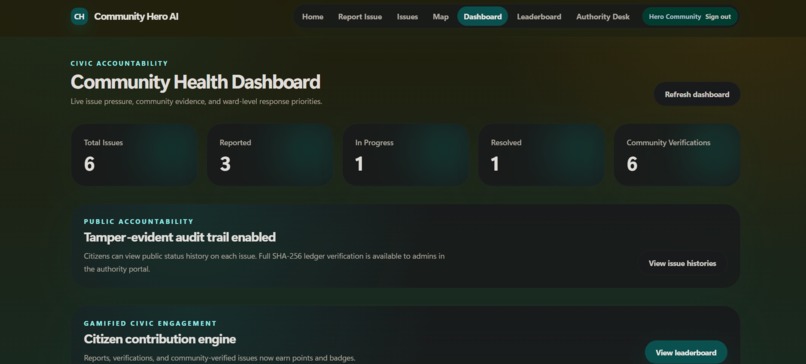Open the Leaderboard nav item
The image size is (806, 364).
pos(539,16)
